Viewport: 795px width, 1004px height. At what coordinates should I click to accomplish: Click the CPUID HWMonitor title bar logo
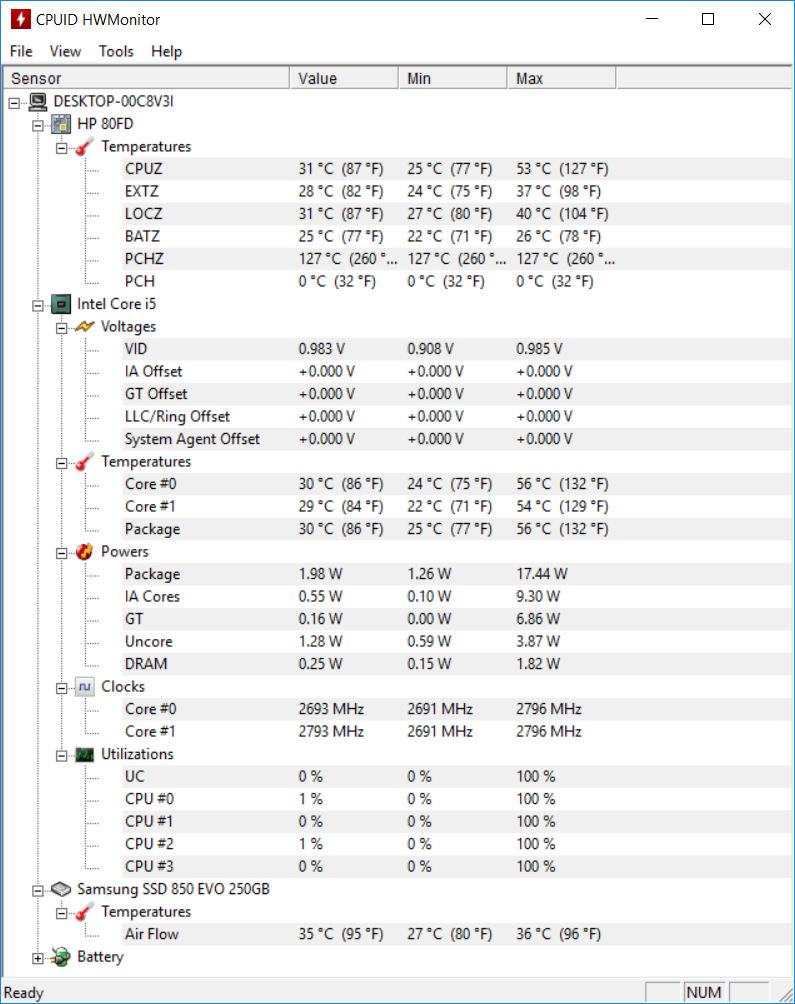pos(20,19)
